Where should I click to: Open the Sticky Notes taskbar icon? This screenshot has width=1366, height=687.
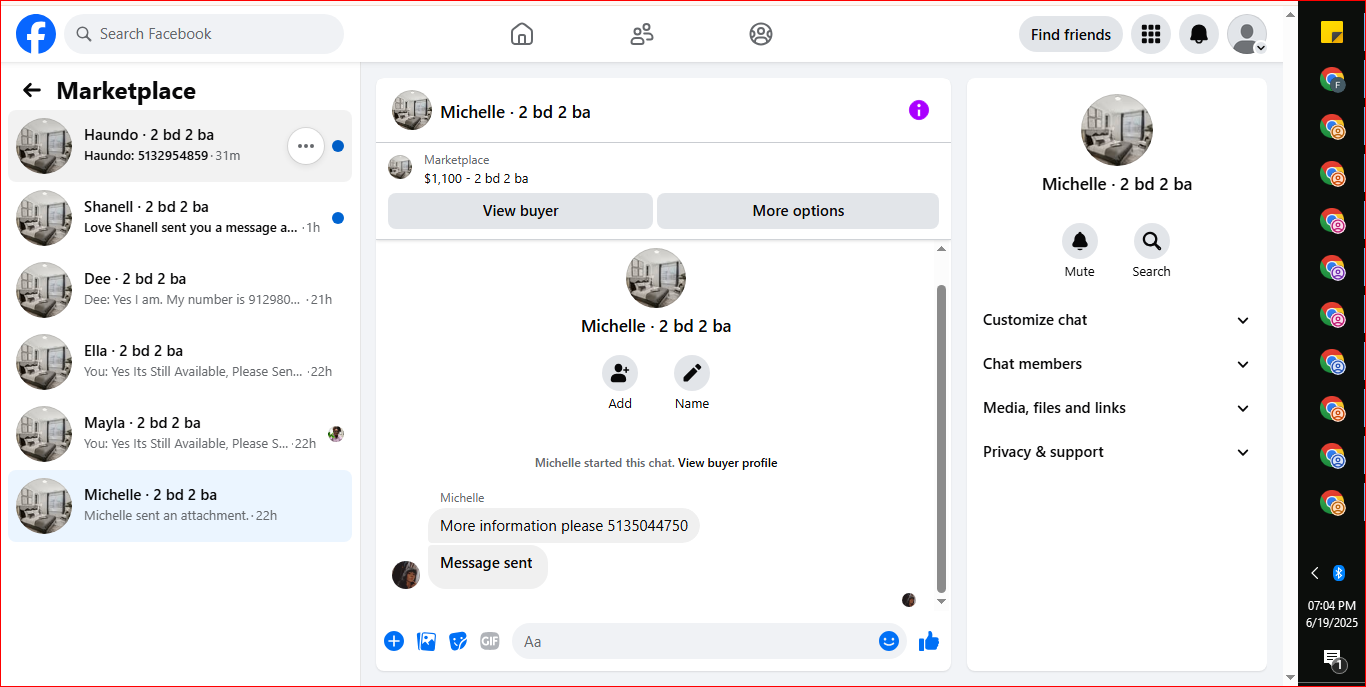coord(1332,33)
